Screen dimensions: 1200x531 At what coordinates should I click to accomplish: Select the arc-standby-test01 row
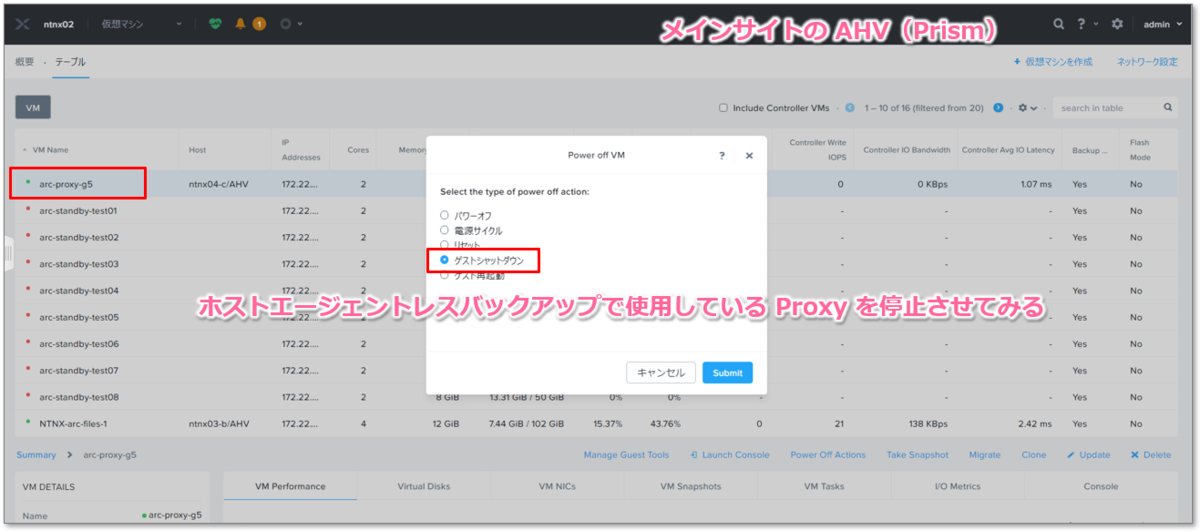[597, 211]
